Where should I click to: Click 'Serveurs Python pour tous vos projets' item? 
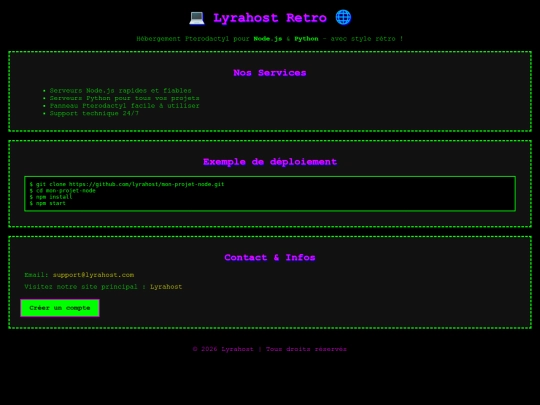pyautogui.click(x=124, y=98)
